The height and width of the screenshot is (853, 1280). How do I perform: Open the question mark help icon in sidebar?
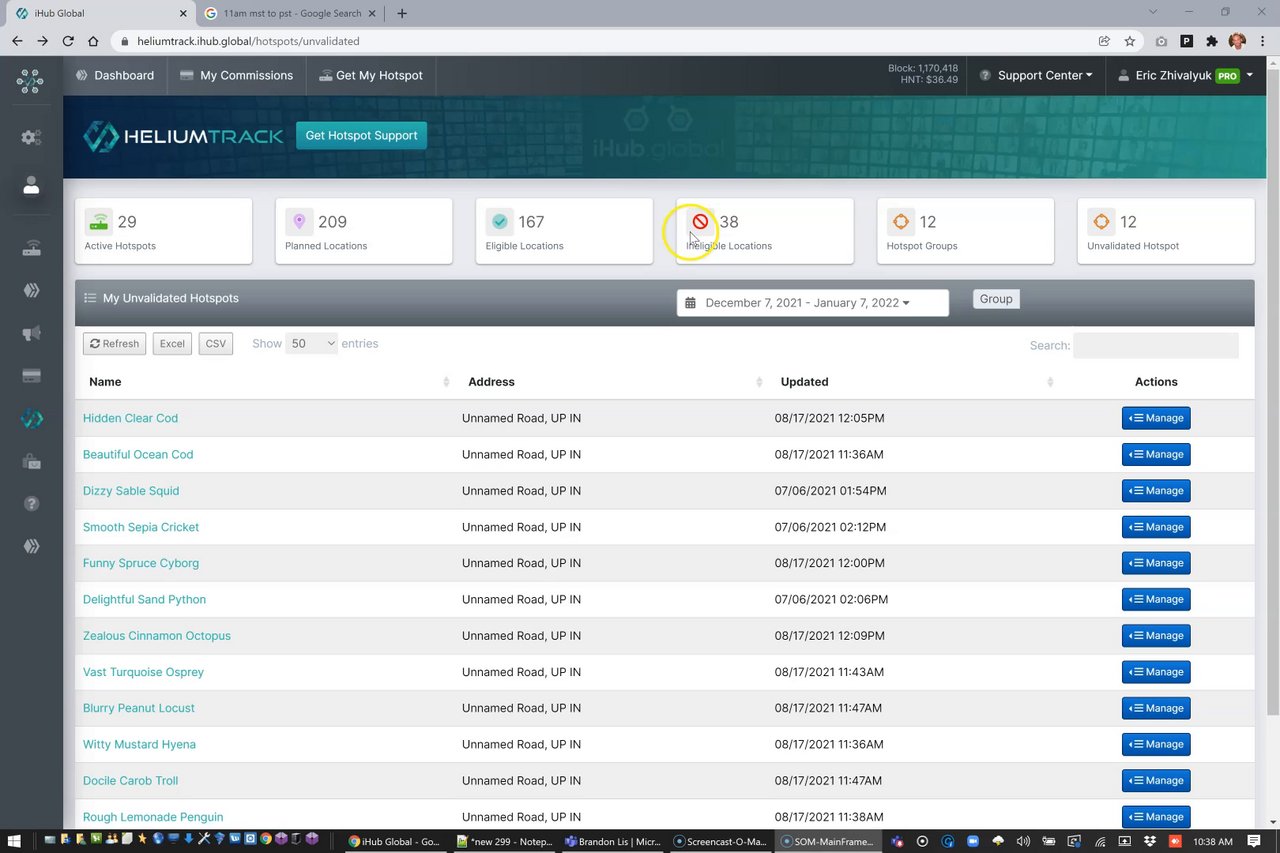tap(31, 504)
